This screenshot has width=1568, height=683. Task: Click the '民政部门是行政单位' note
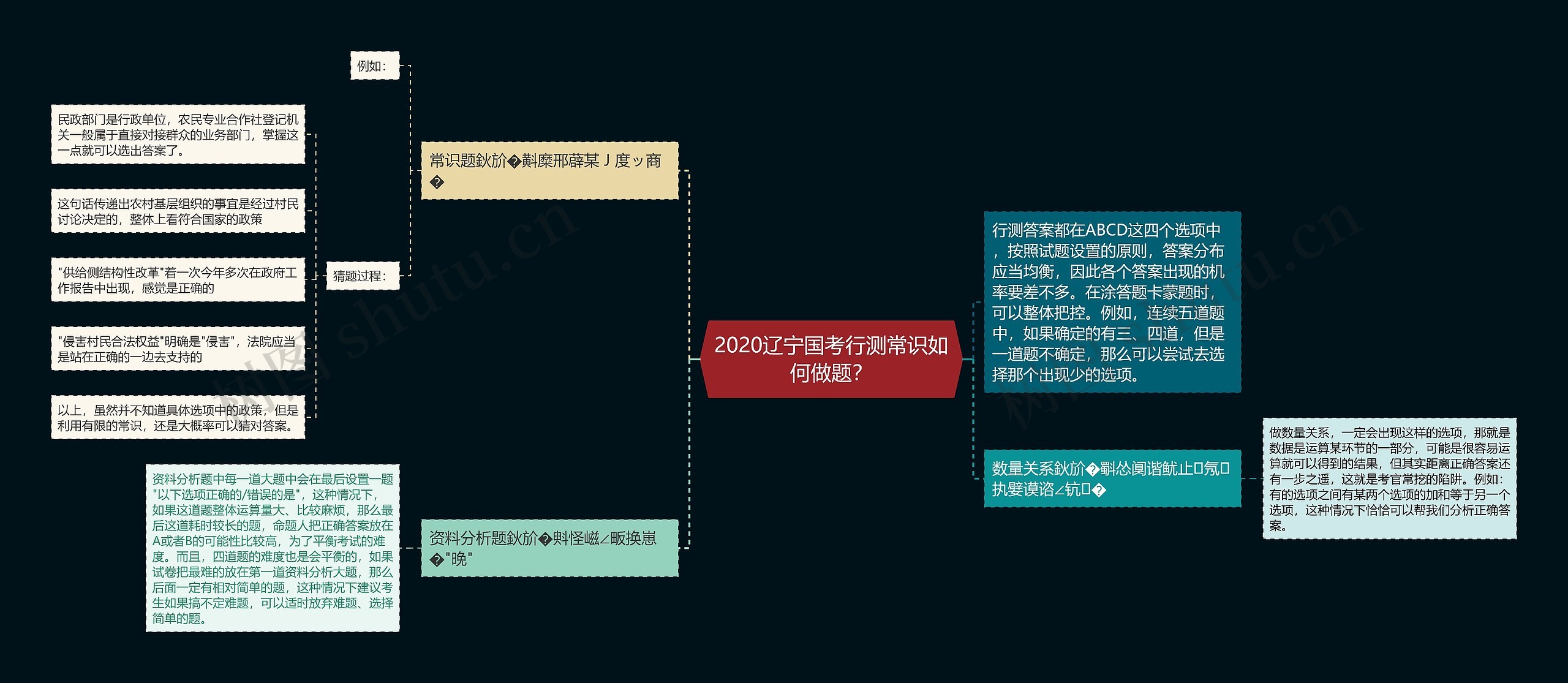178,134
